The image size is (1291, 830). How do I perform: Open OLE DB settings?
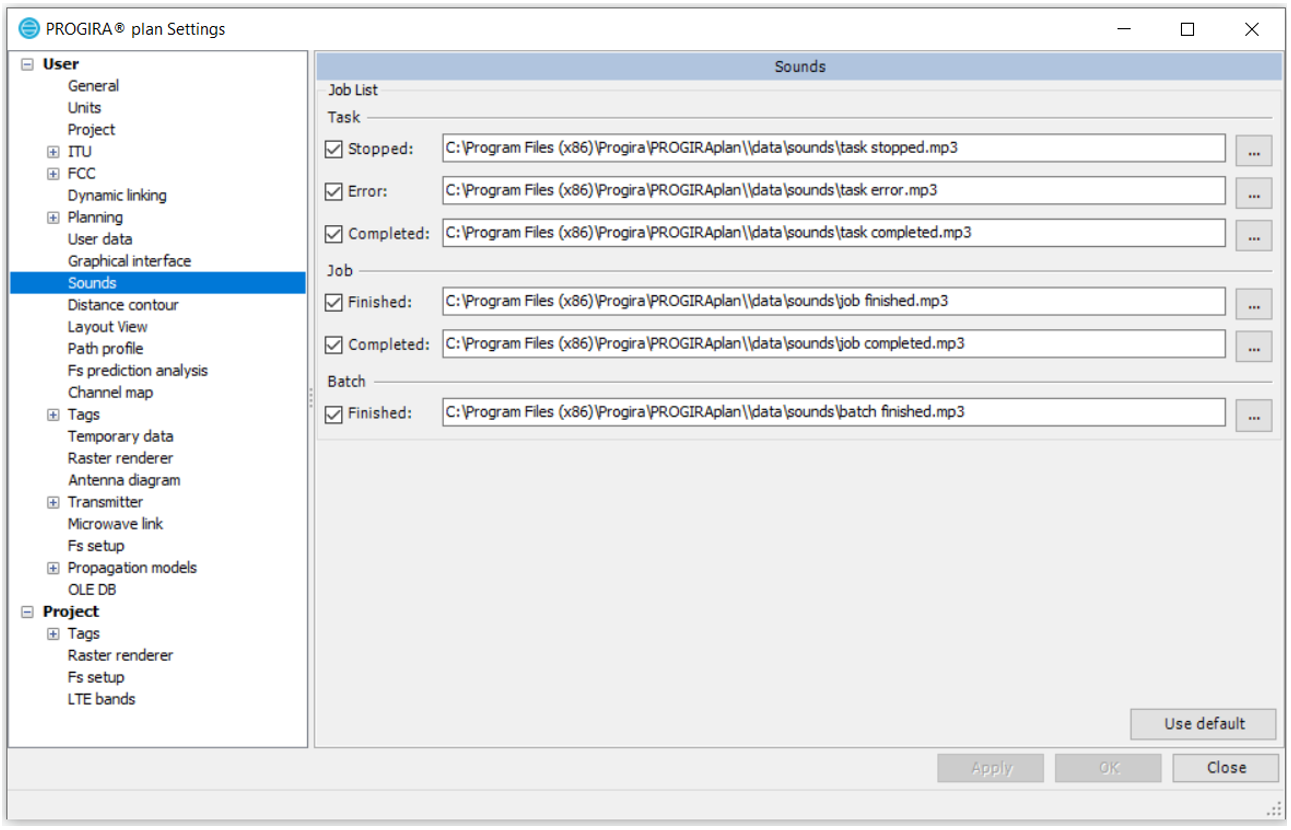pyautogui.click(x=92, y=590)
